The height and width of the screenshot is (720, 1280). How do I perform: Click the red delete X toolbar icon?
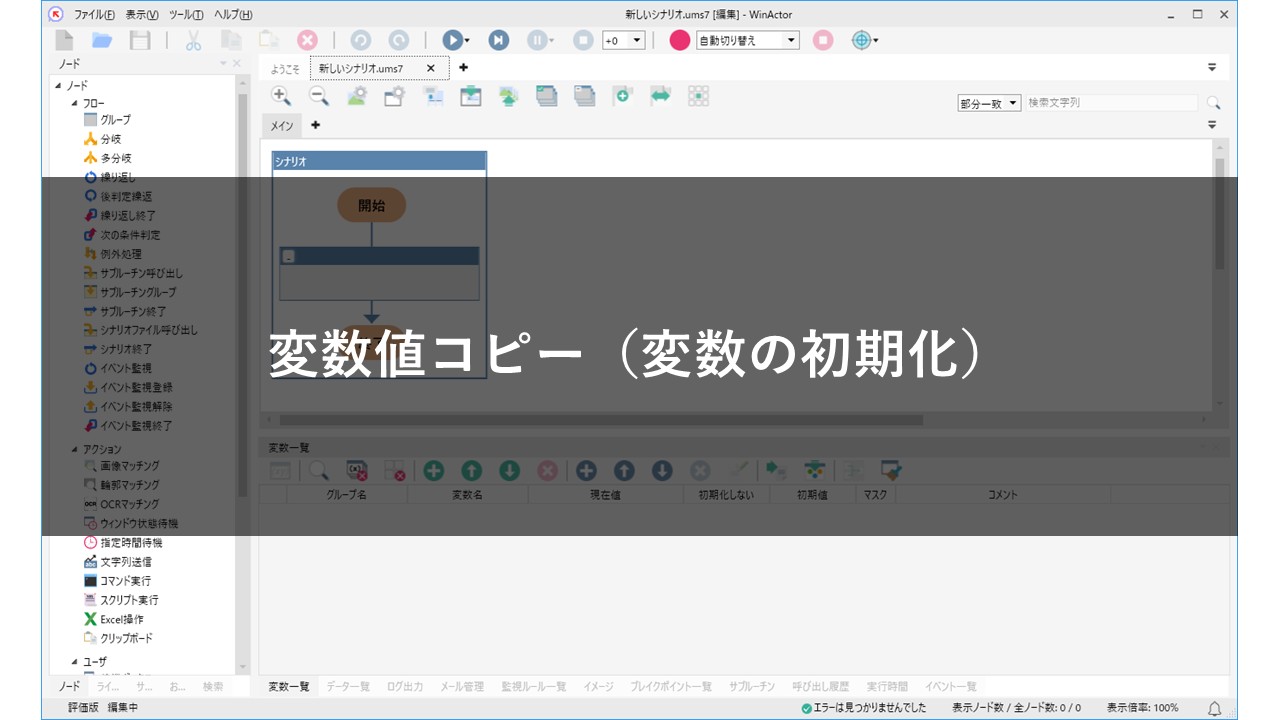click(x=307, y=40)
